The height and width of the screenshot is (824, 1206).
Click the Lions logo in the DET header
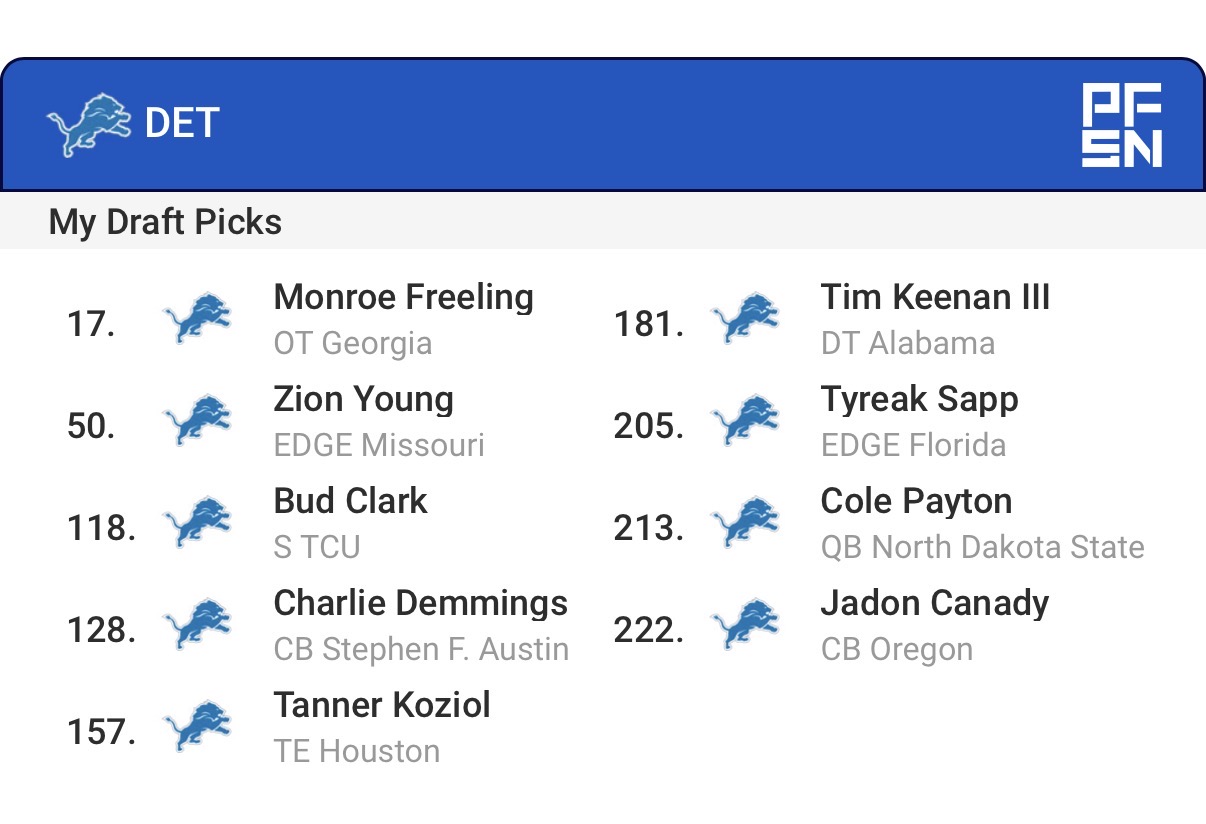coord(89,125)
